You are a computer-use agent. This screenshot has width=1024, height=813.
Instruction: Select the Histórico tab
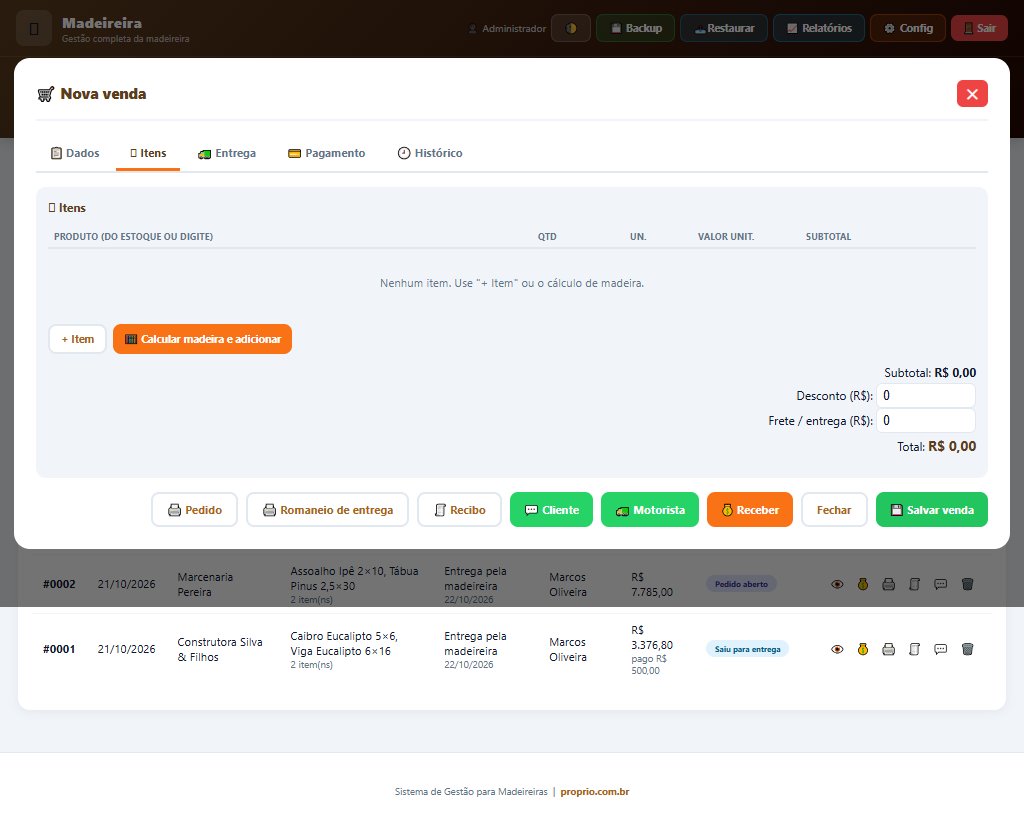430,153
